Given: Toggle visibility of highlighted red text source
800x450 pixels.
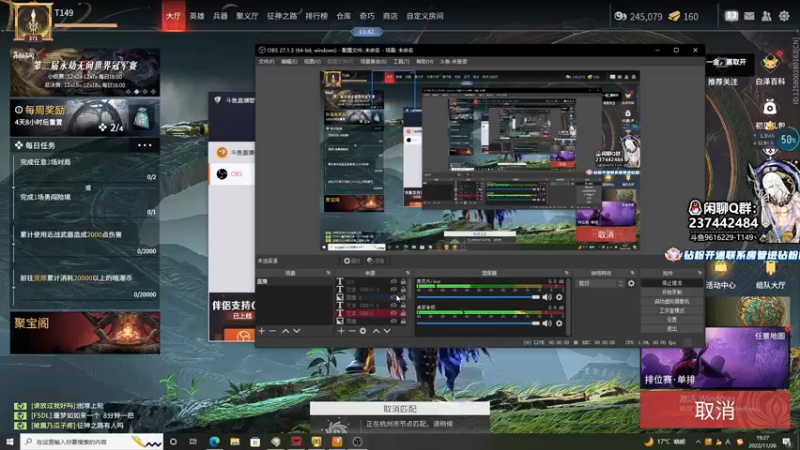Looking at the screenshot, I should click(x=393, y=313).
